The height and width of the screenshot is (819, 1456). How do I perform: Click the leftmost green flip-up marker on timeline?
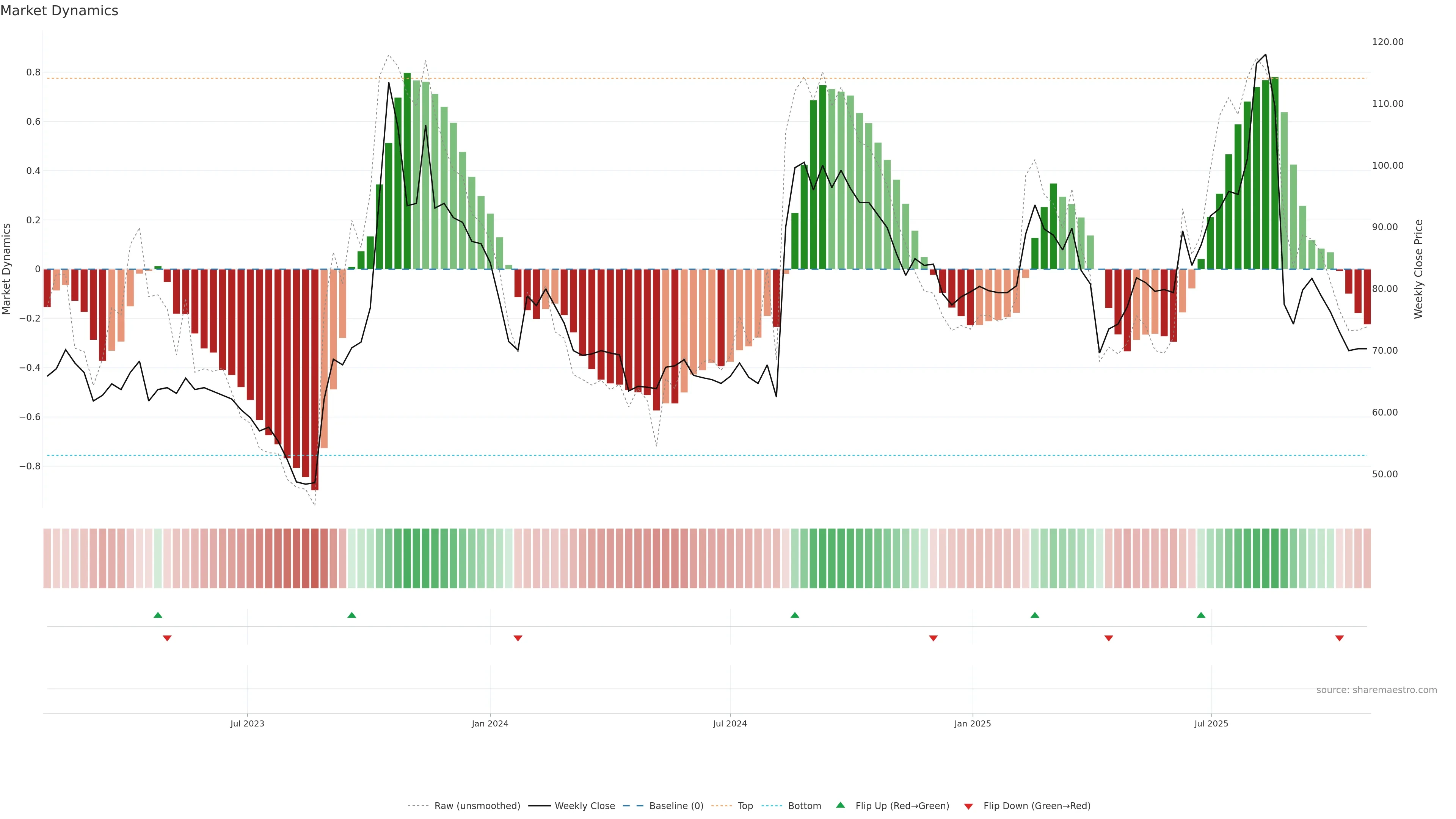tap(158, 615)
